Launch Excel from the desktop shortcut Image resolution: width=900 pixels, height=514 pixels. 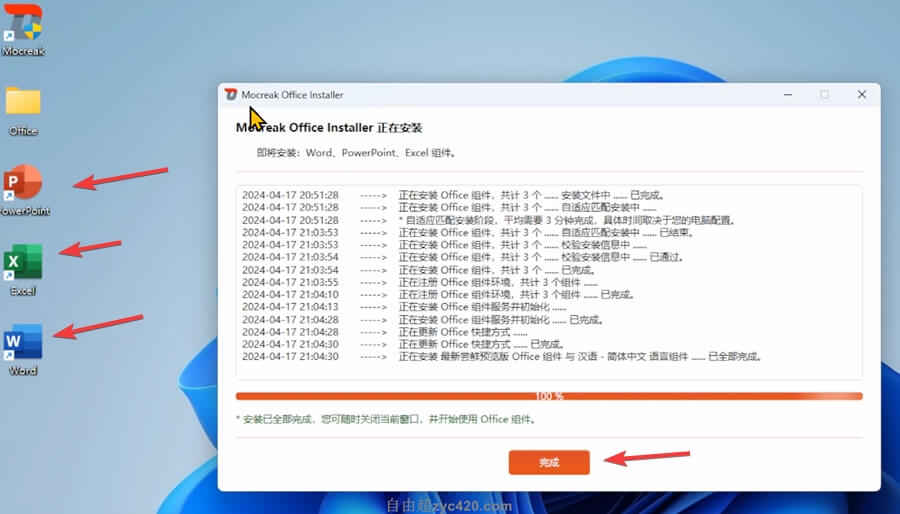click(23, 270)
